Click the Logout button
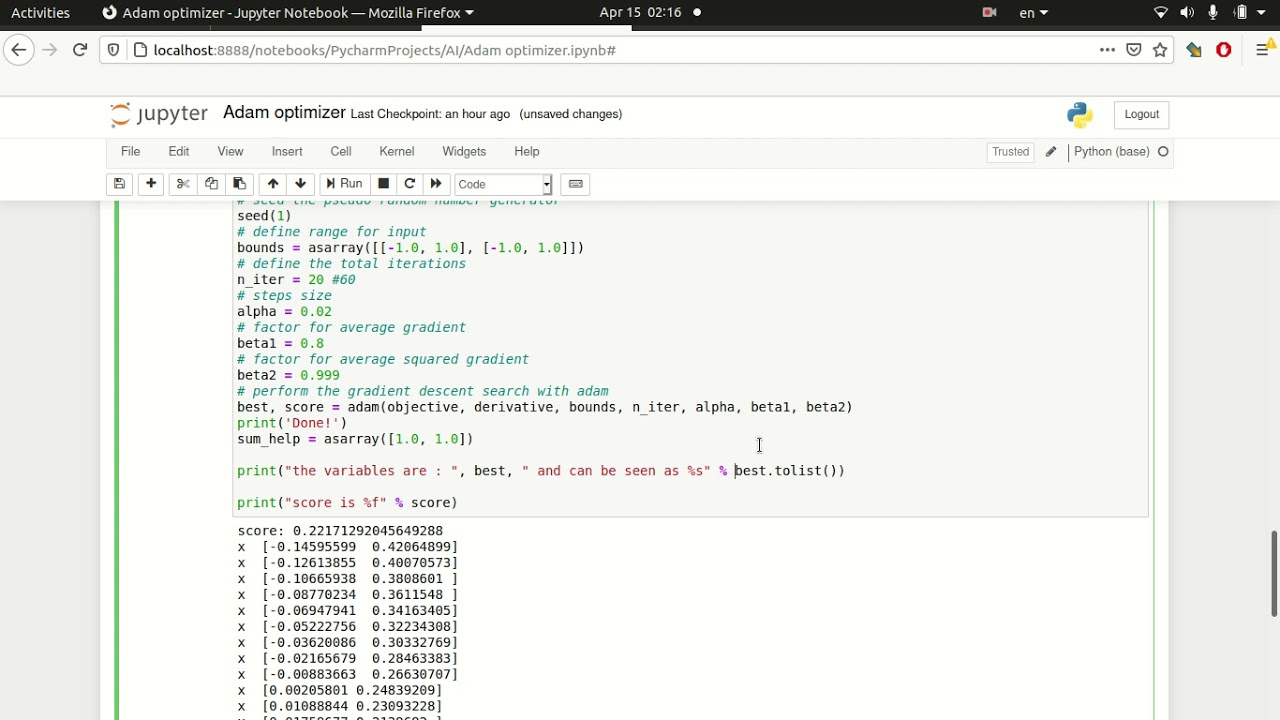This screenshot has height=720, width=1280. point(1141,114)
